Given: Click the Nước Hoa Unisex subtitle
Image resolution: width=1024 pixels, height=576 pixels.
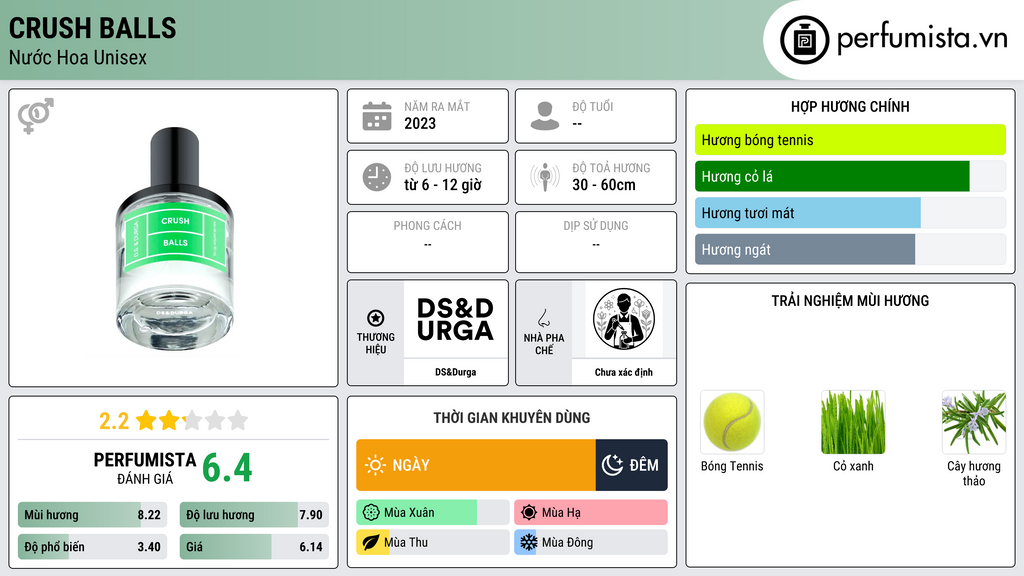Looking at the screenshot, I should [x=78, y=58].
